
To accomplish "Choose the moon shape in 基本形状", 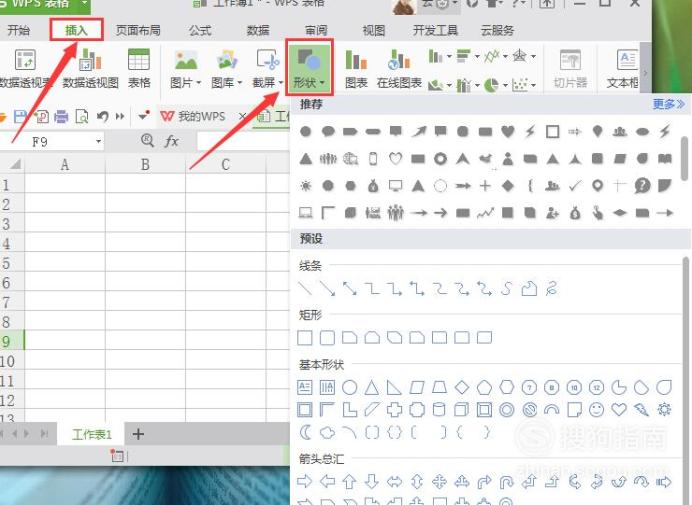I will pos(305,432).
